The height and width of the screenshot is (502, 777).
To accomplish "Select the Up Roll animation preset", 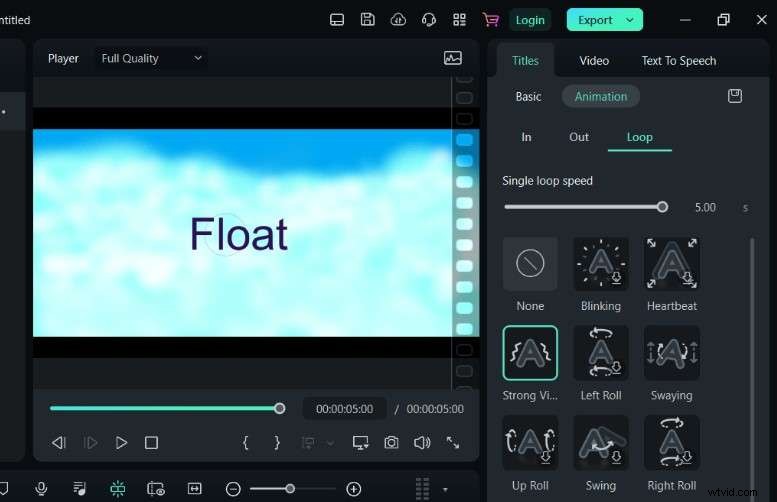I will [530, 443].
